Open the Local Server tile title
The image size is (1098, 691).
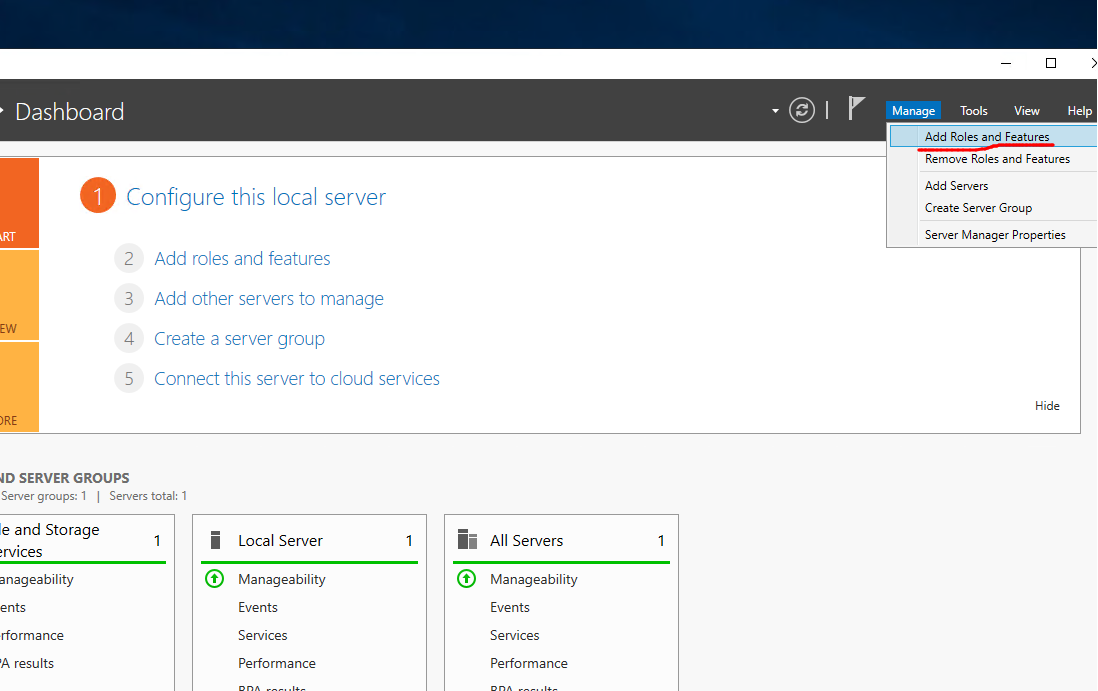(x=280, y=540)
